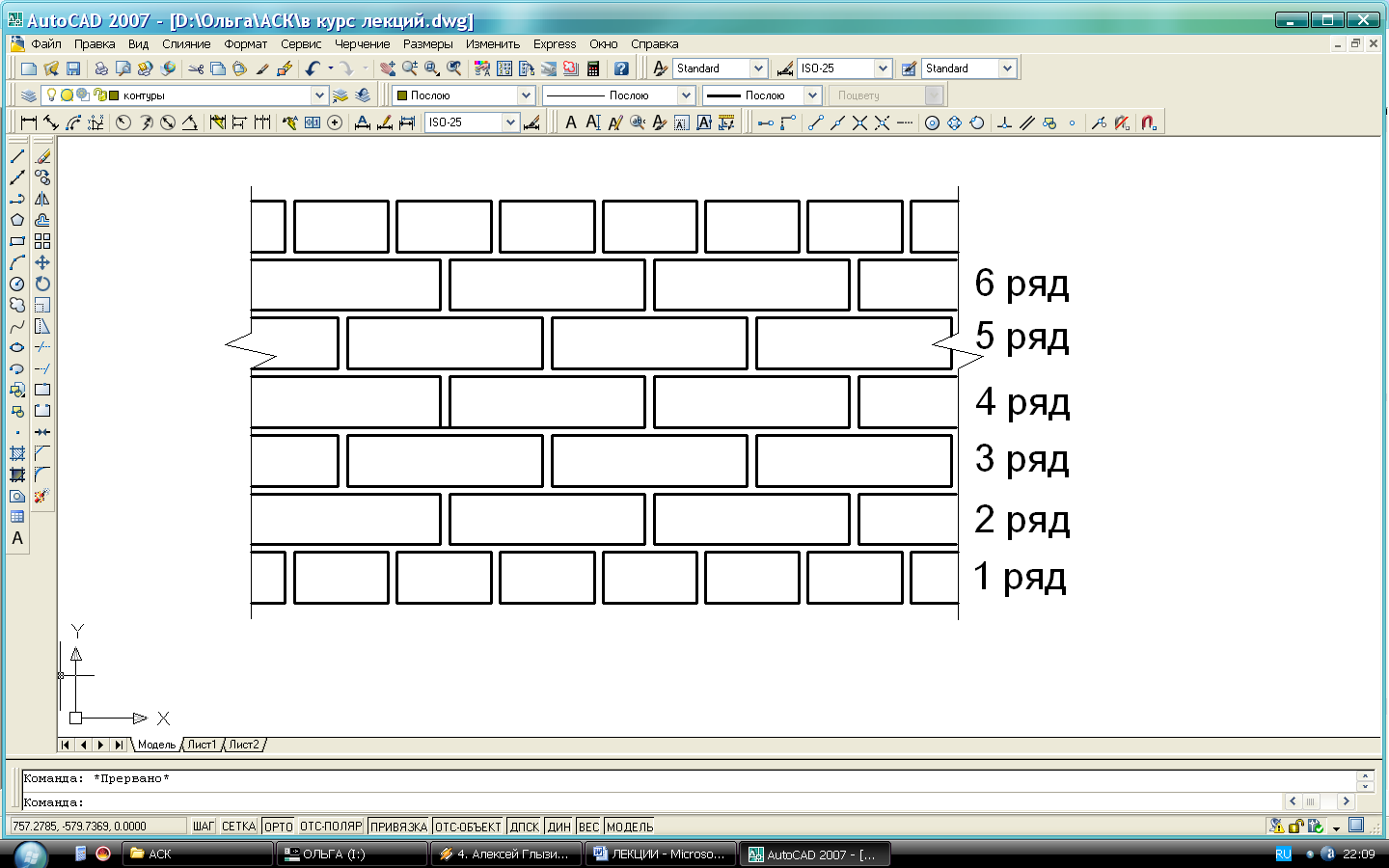
Task: Open the Черчение menu
Action: [x=362, y=44]
